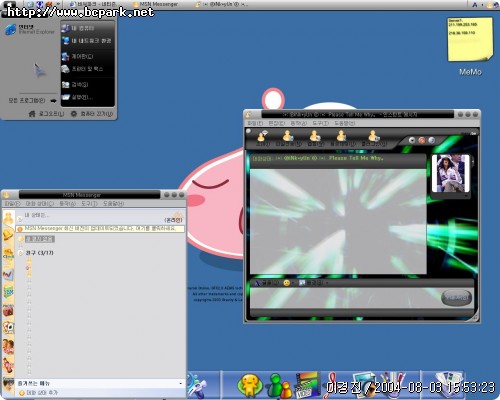Launch the MSN buddies dock icon
Screen dimensions: 500x400
(x=279, y=385)
